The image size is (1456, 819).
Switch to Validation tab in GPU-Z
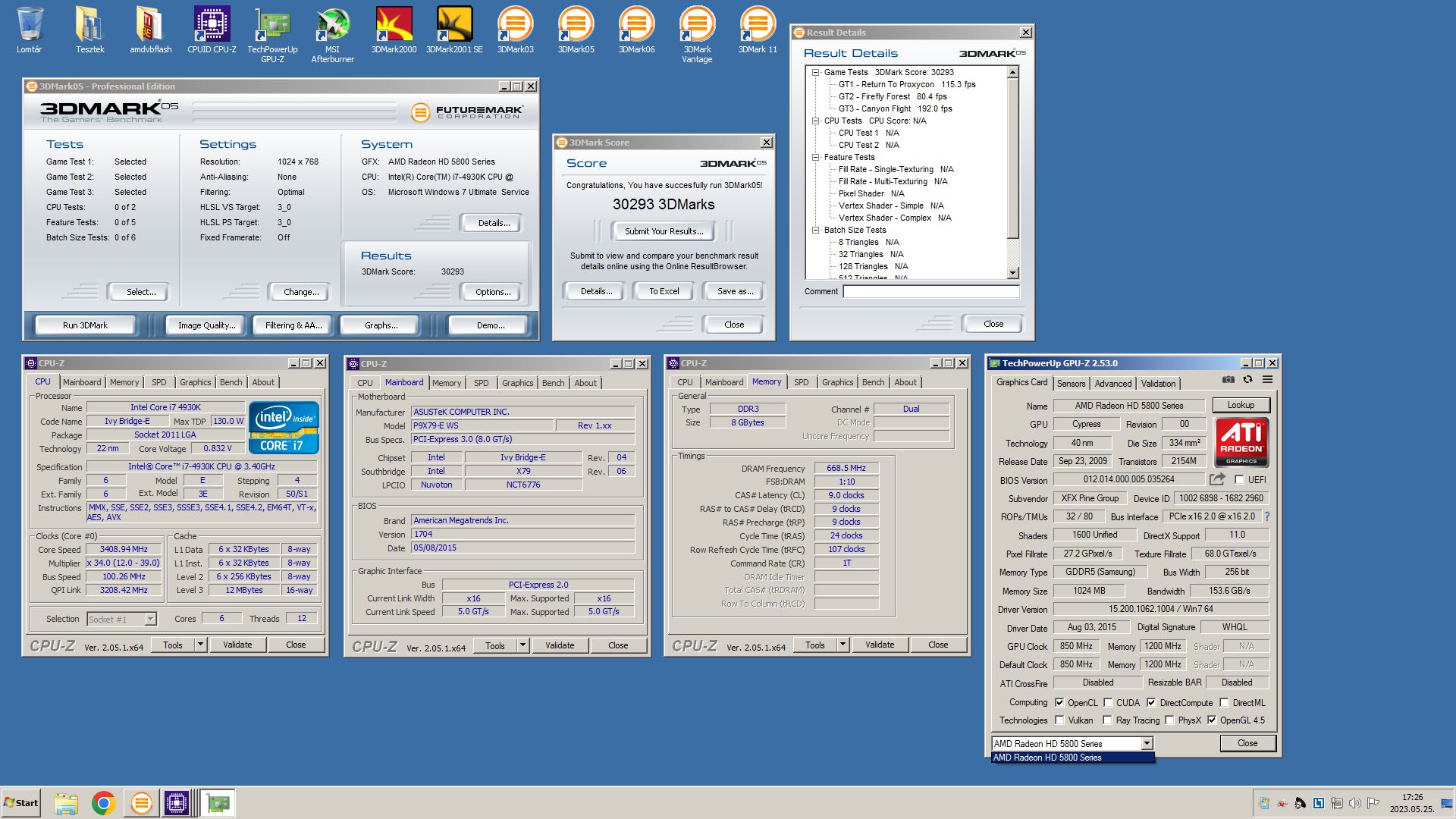point(1158,384)
